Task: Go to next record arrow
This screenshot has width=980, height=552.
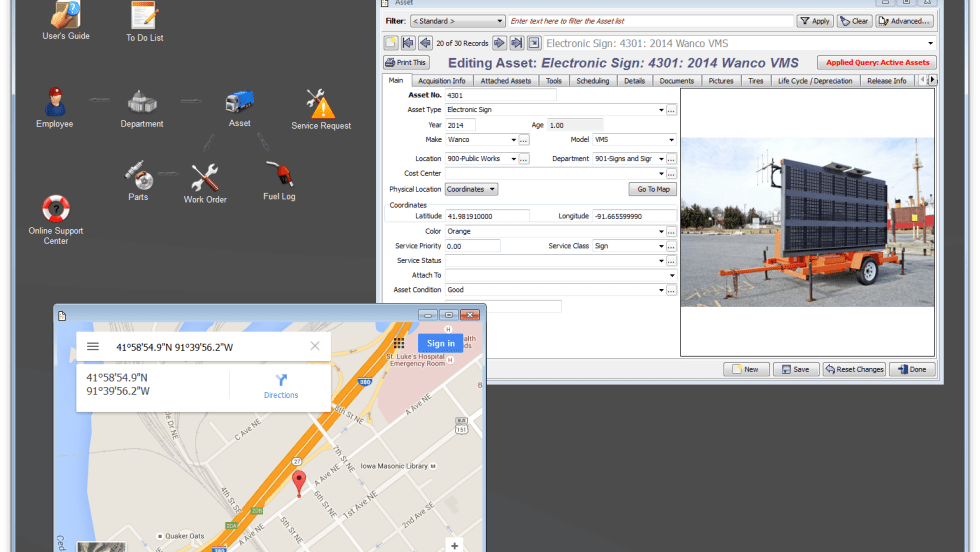Action: point(499,43)
